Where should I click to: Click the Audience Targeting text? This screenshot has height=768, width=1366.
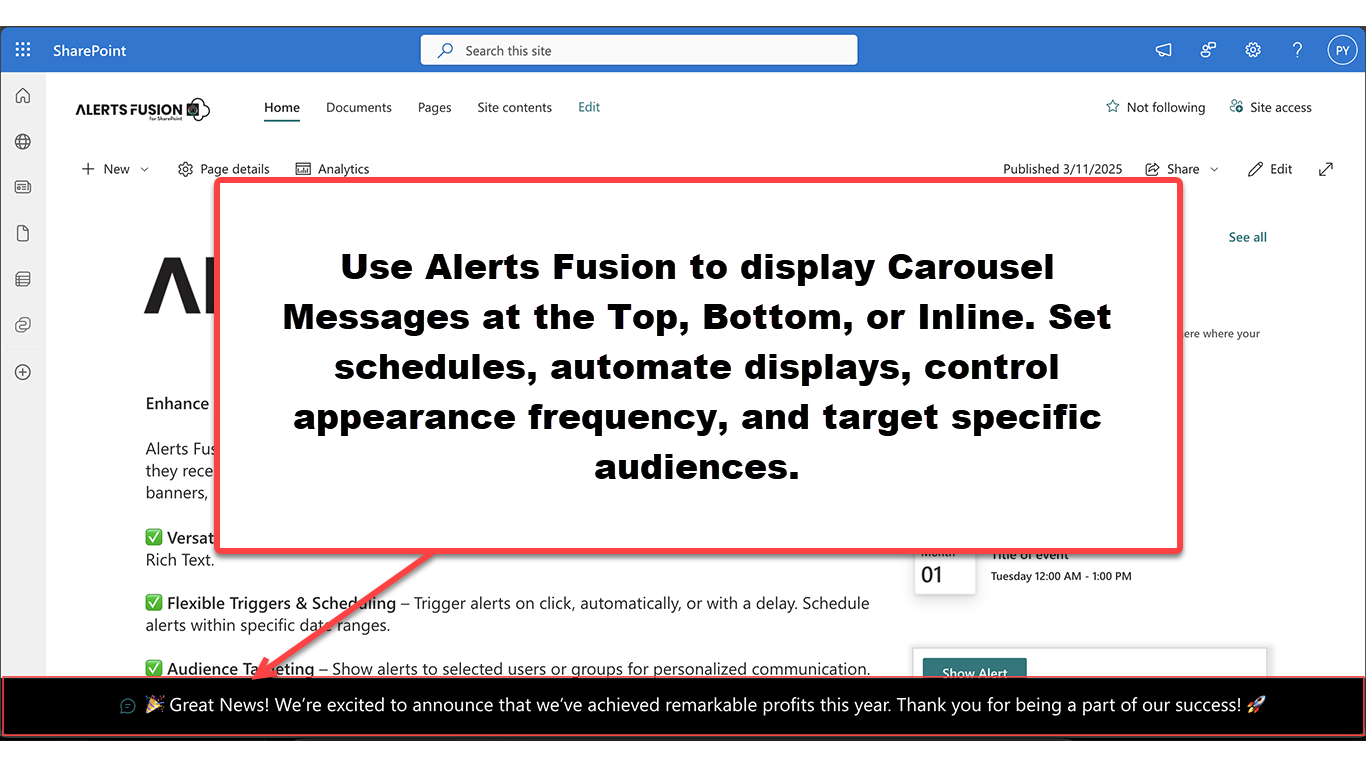coord(241,669)
